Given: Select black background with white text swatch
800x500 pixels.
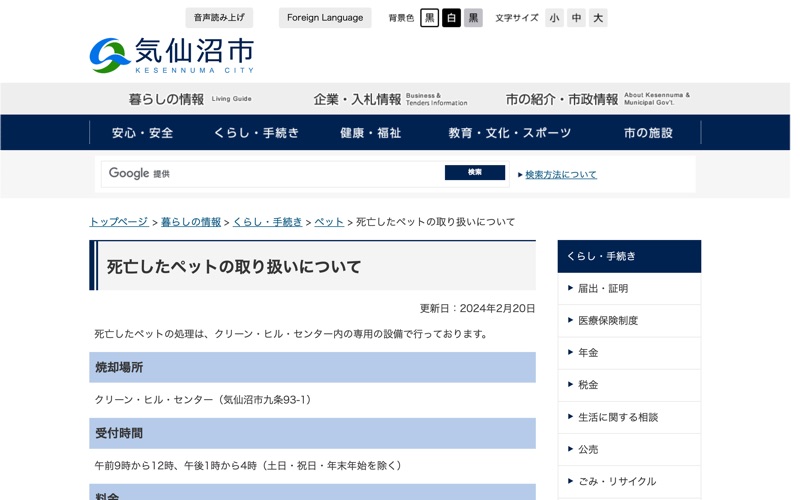Looking at the screenshot, I should (x=452, y=18).
